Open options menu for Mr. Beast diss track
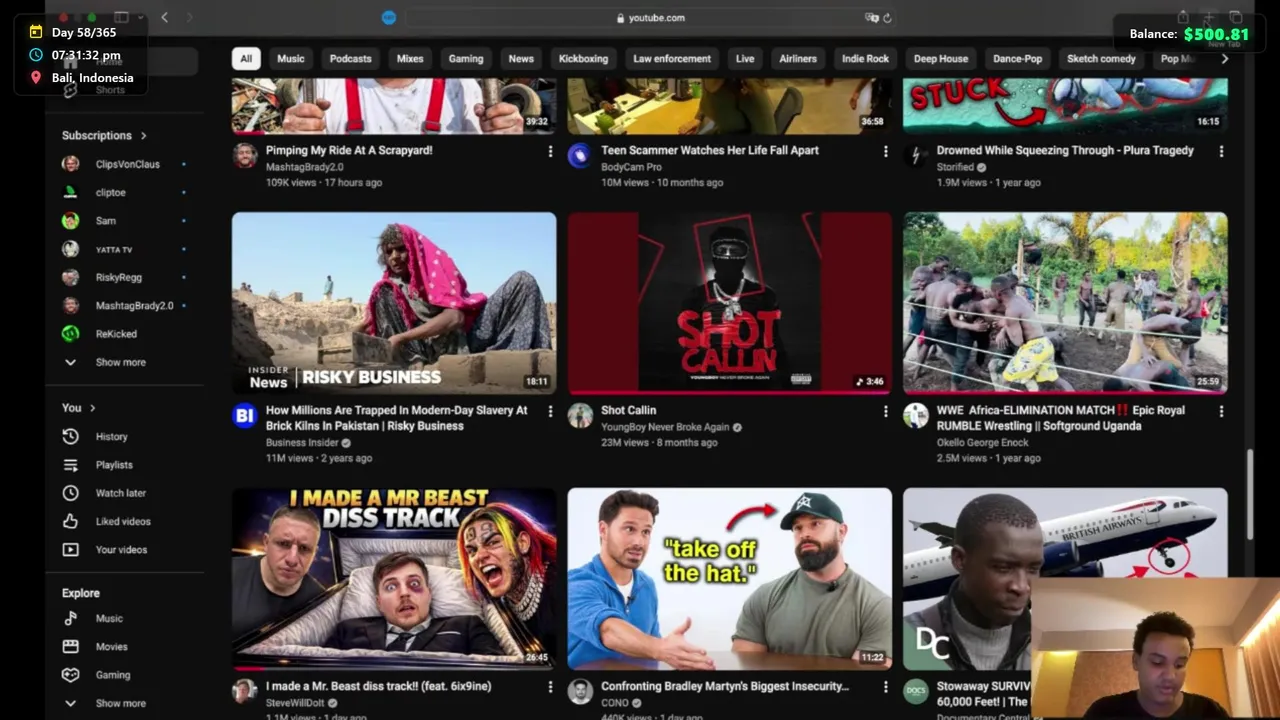Screen dimensions: 1280x720 point(549,687)
